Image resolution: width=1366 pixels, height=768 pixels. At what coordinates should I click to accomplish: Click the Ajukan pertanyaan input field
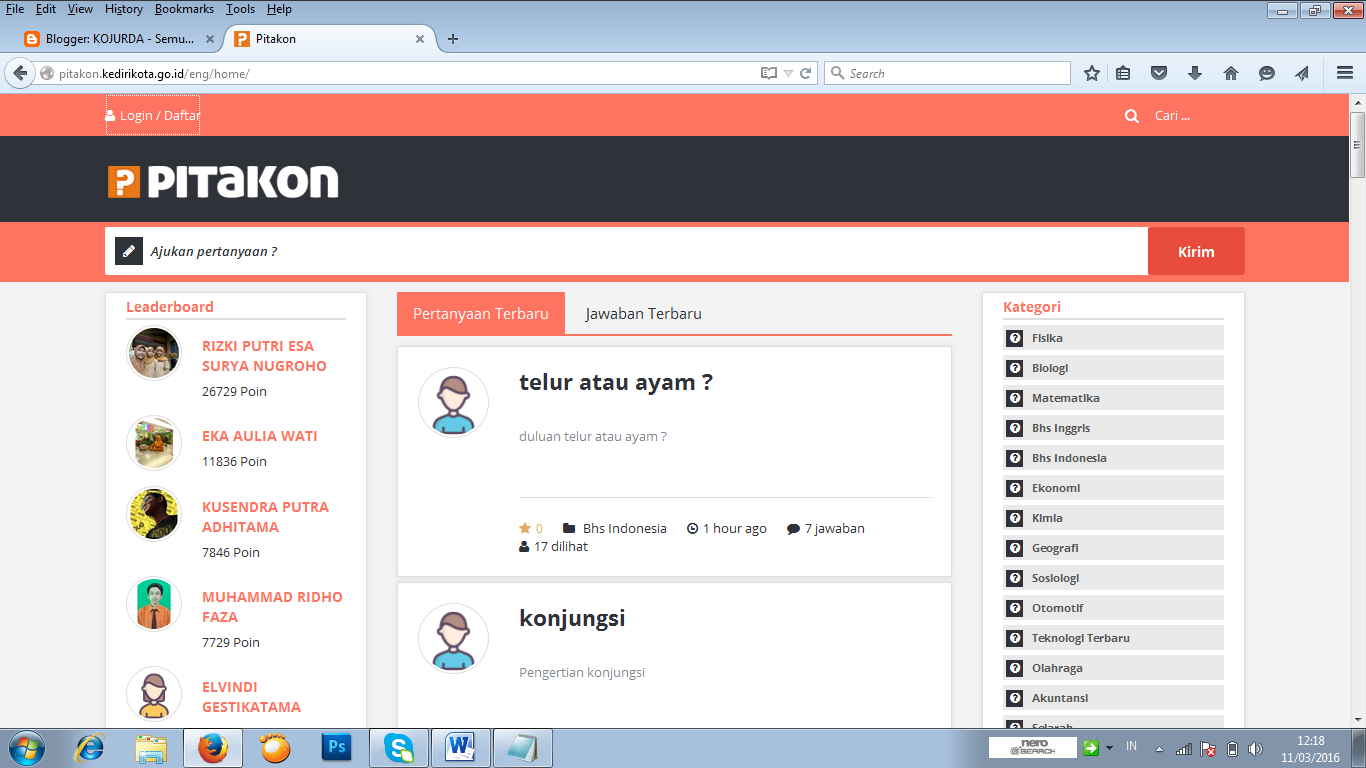point(626,251)
